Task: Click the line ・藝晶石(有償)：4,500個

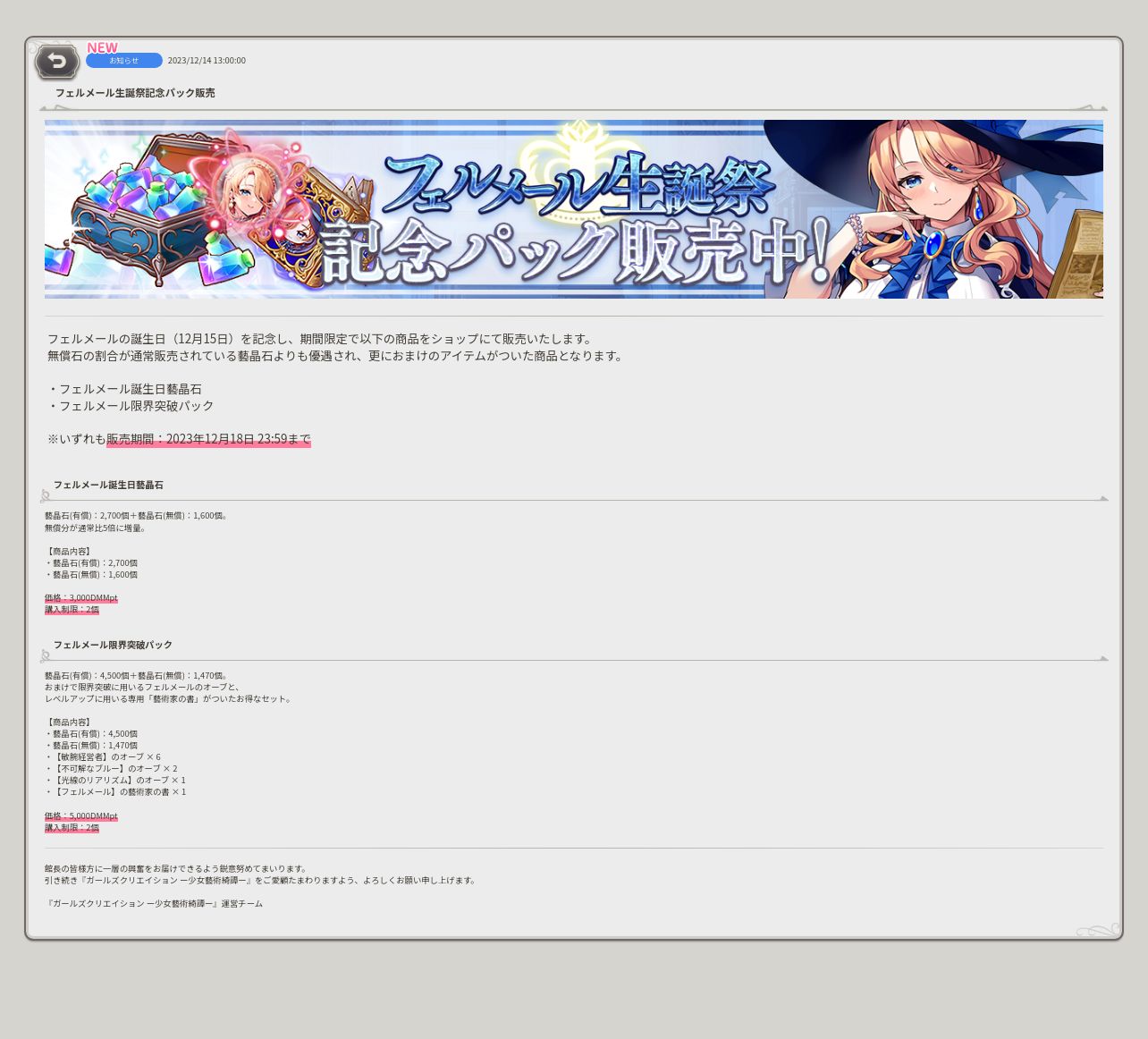Action: [91, 734]
